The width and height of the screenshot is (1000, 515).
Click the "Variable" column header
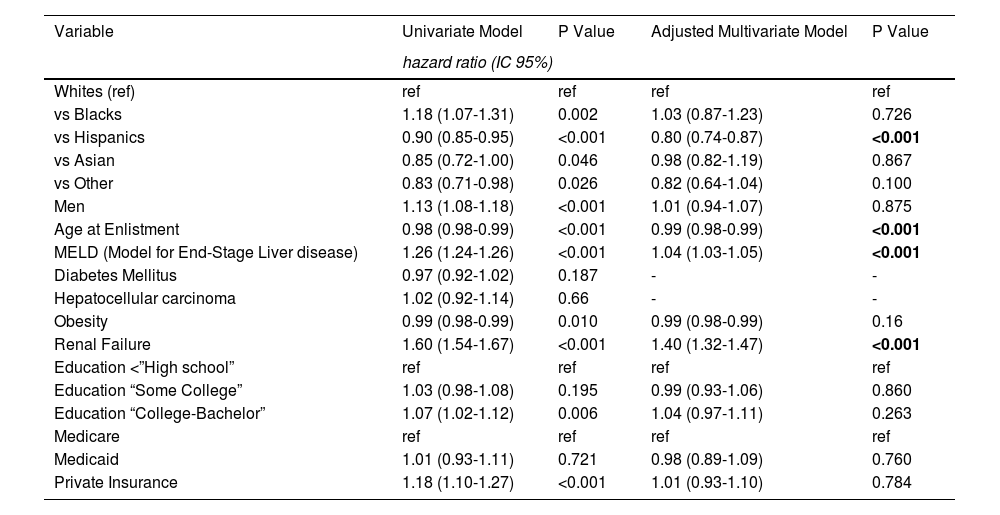tap(84, 32)
